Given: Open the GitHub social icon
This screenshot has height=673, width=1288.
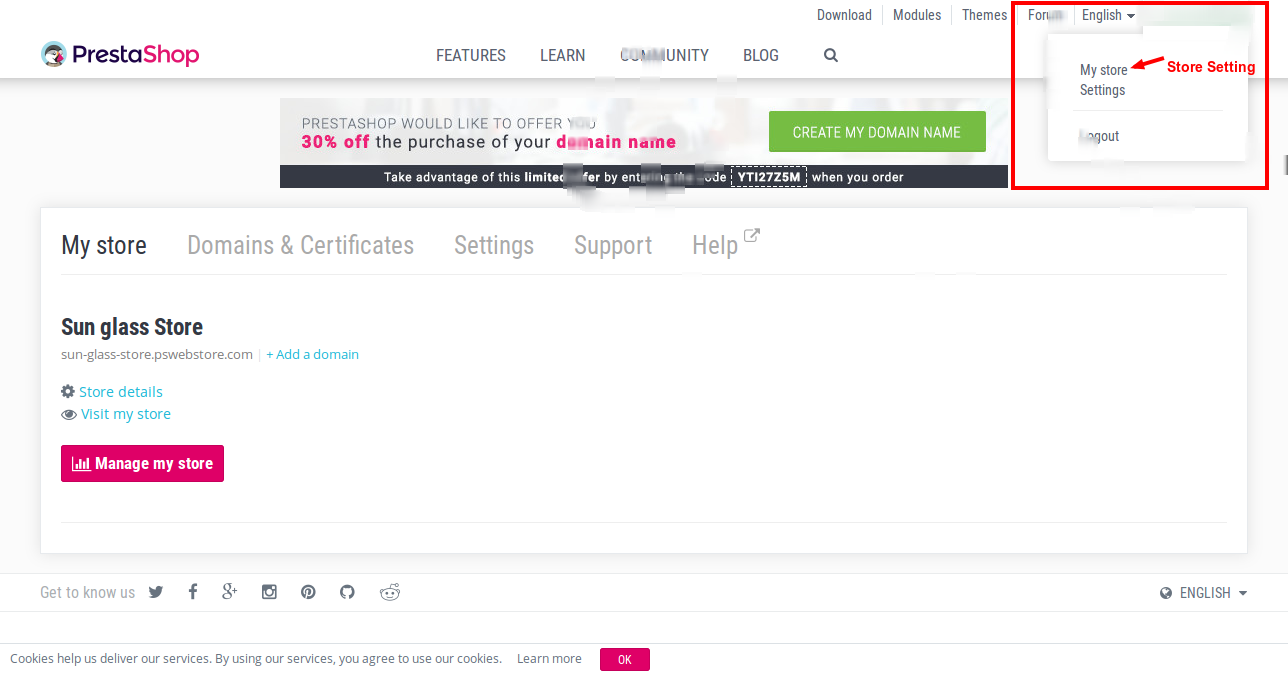Looking at the screenshot, I should pos(347,592).
